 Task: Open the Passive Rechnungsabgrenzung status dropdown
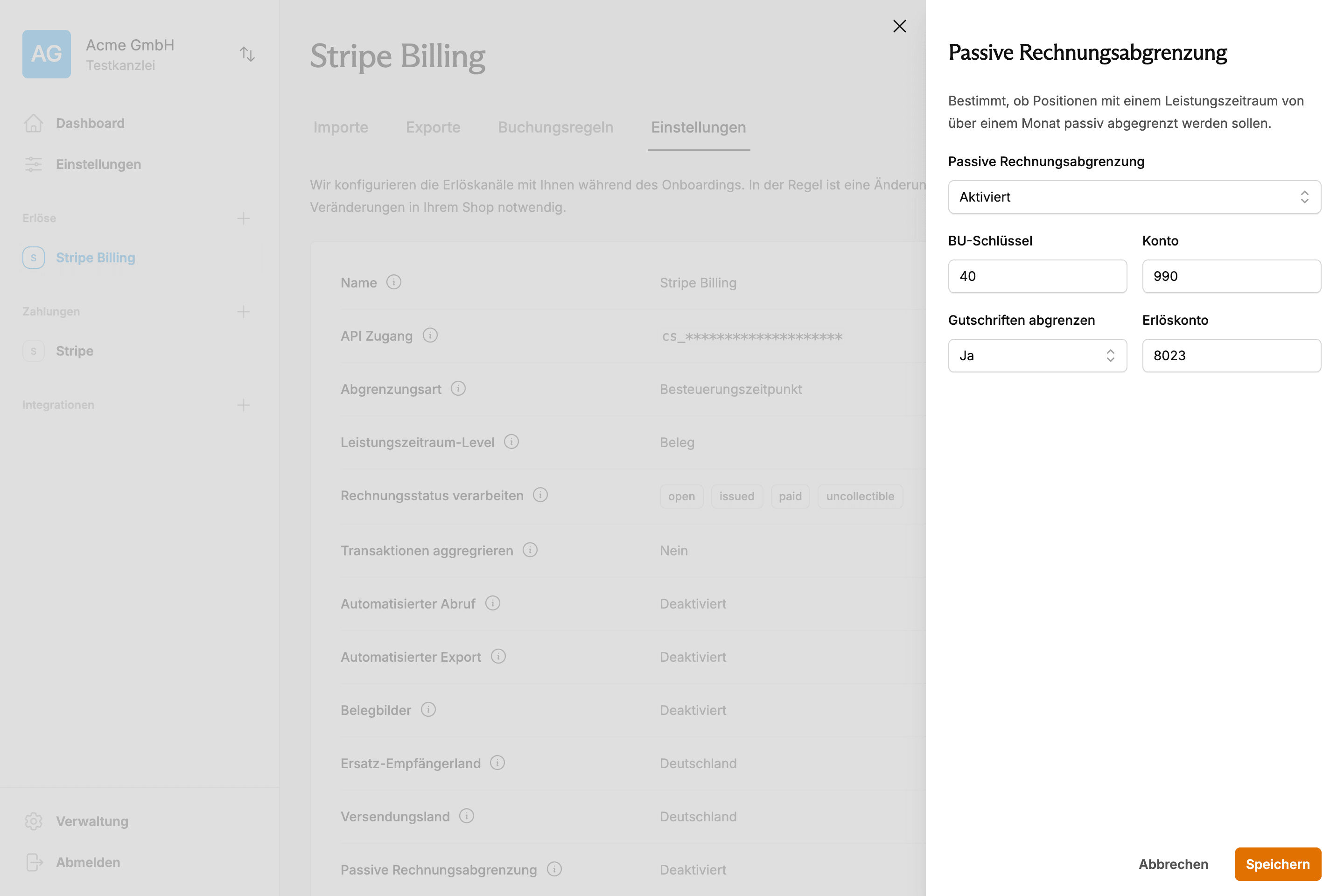[1134, 197]
